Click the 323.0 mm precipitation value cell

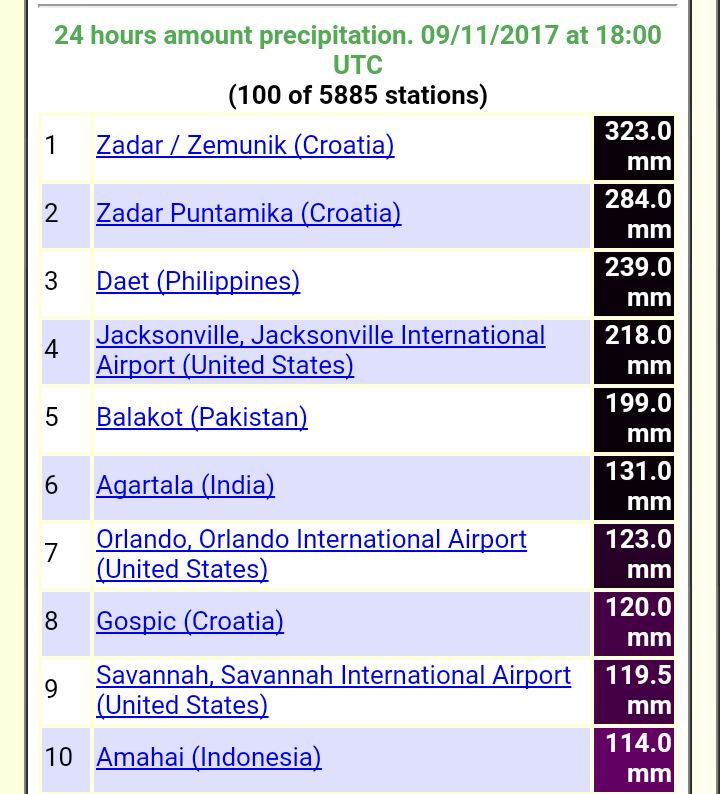click(x=634, y=148)
